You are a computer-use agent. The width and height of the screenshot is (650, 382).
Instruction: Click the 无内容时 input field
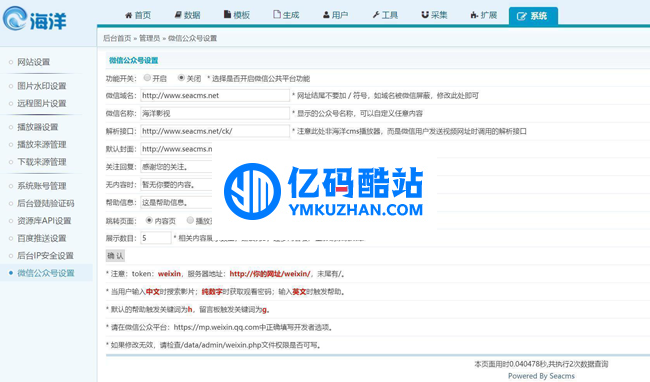176,184
